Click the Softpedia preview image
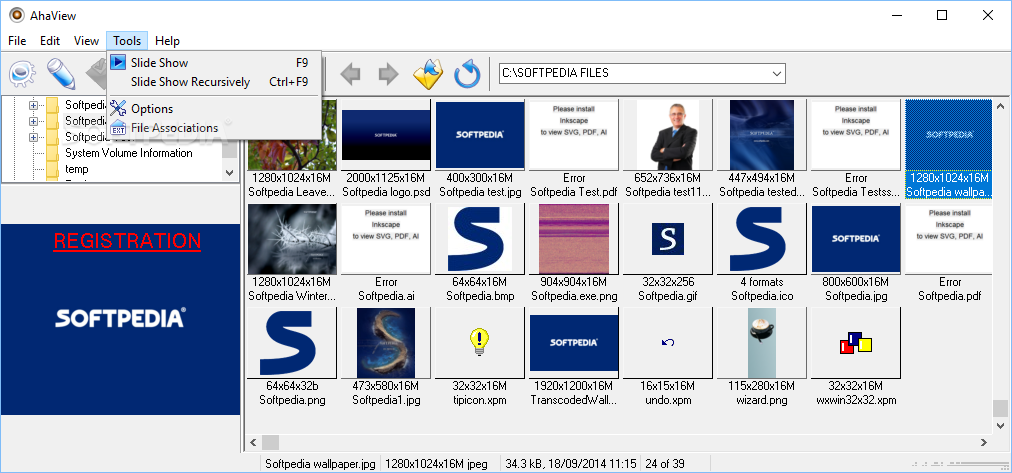1012x473 pixels. click(x=120, y=319)
